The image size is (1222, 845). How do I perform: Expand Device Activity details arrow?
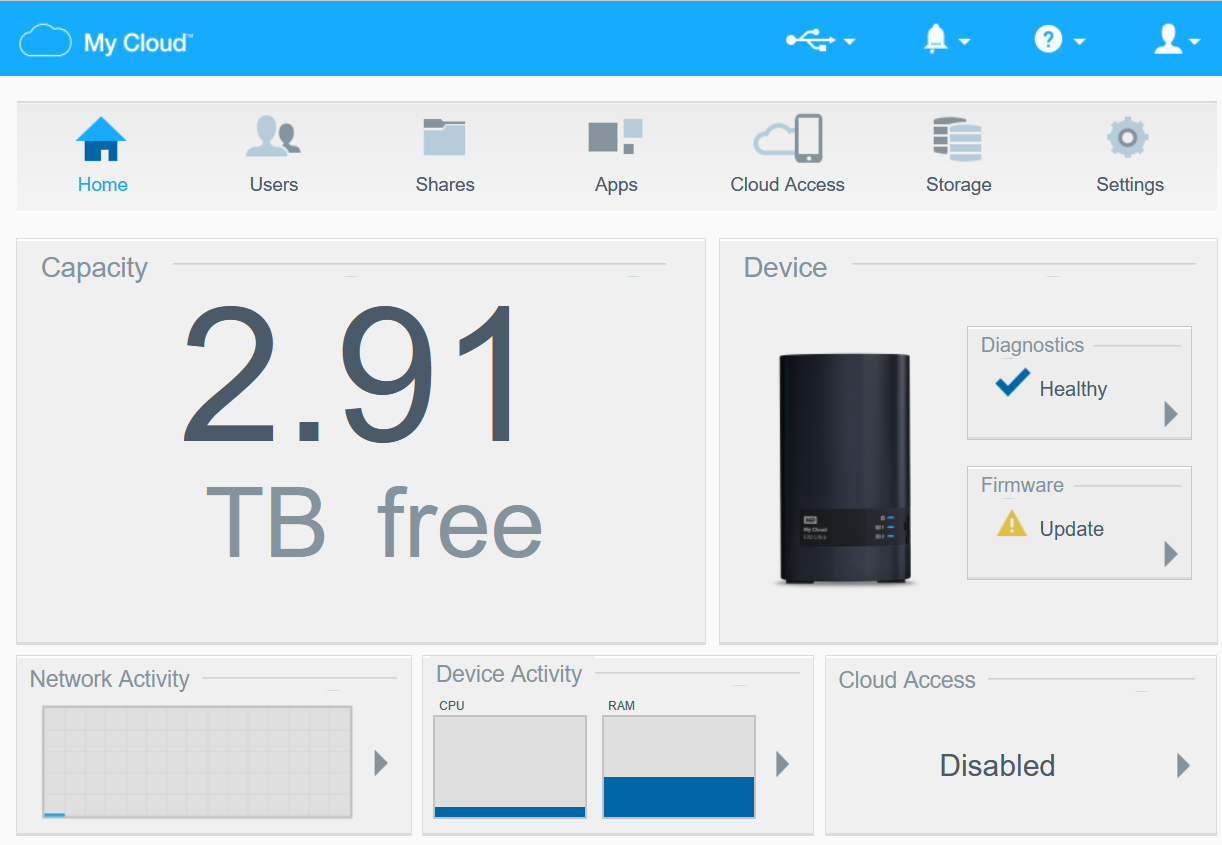(x=783, y=764)
